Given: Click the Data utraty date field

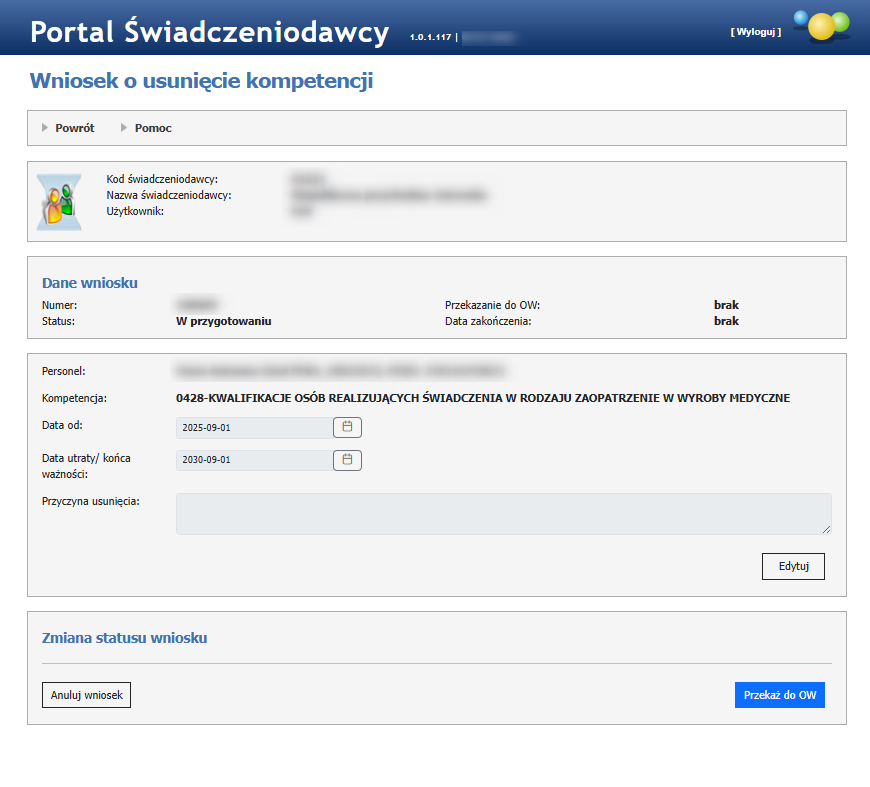Looking at the screenshot, I should pyautogui.click(x=253, y=460).
